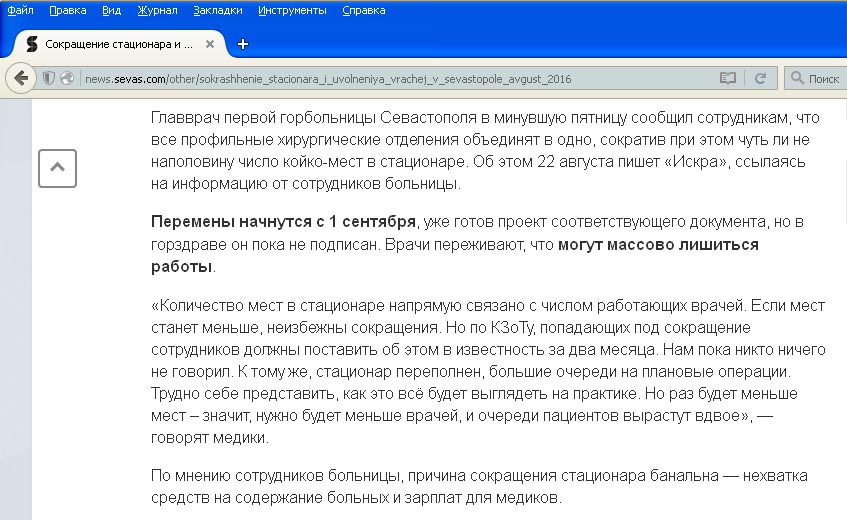
Task: Click the word "КЗоТу" in article
Action: pyautogui.click(x=512, y=328)
